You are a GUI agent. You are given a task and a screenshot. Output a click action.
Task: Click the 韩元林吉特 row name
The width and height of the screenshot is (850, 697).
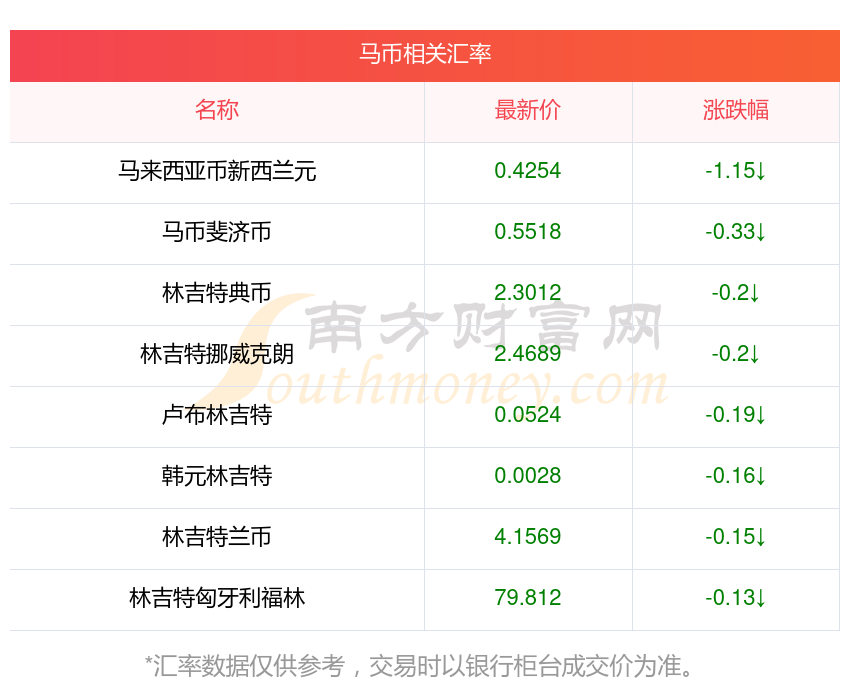tap(217, 476)
